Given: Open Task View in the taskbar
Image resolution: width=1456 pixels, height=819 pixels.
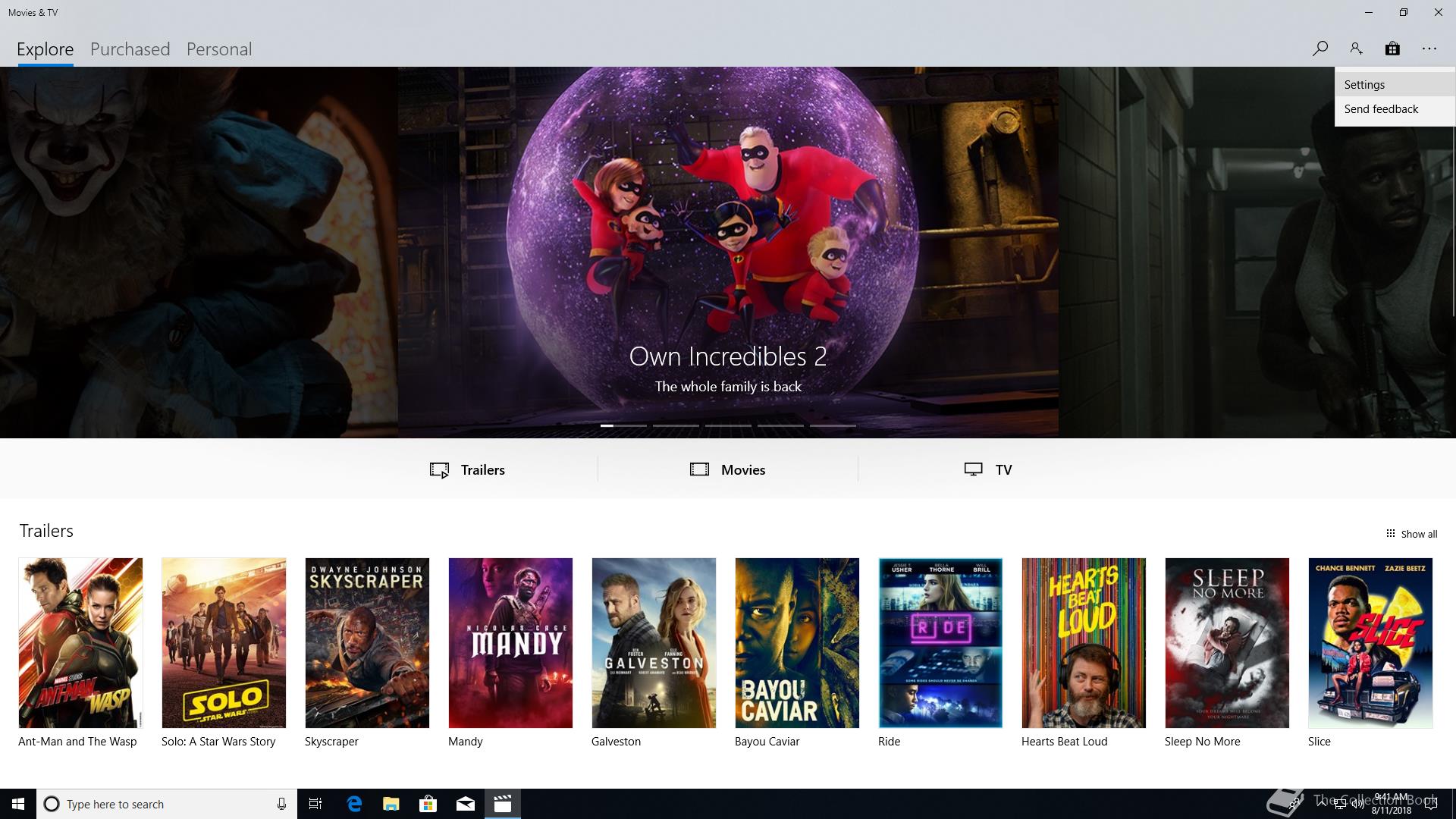Looking at the screenshot, I should [315, 804].
